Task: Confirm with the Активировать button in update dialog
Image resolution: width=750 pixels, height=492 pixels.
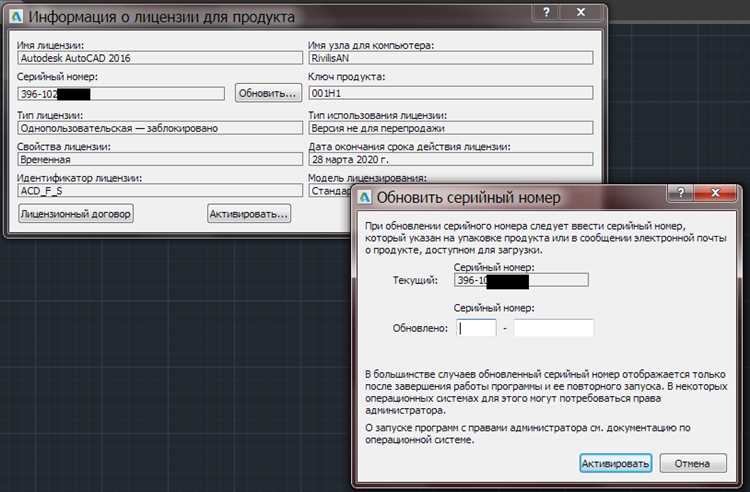Action: [615, 463]
